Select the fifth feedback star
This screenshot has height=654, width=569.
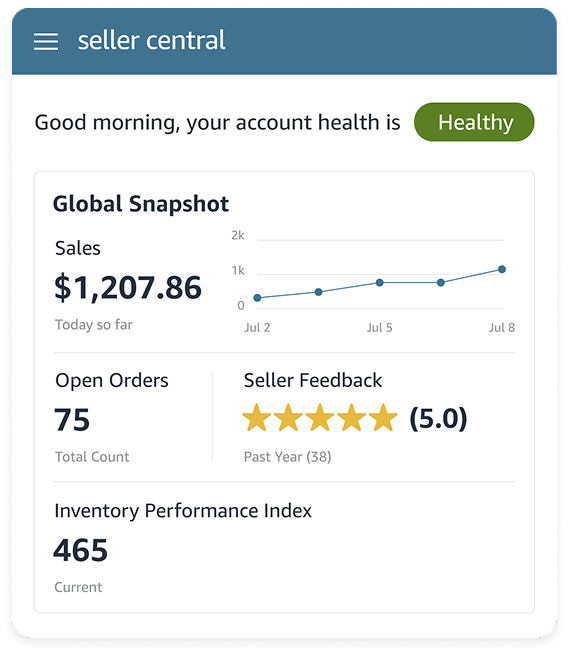coord(383,418)
